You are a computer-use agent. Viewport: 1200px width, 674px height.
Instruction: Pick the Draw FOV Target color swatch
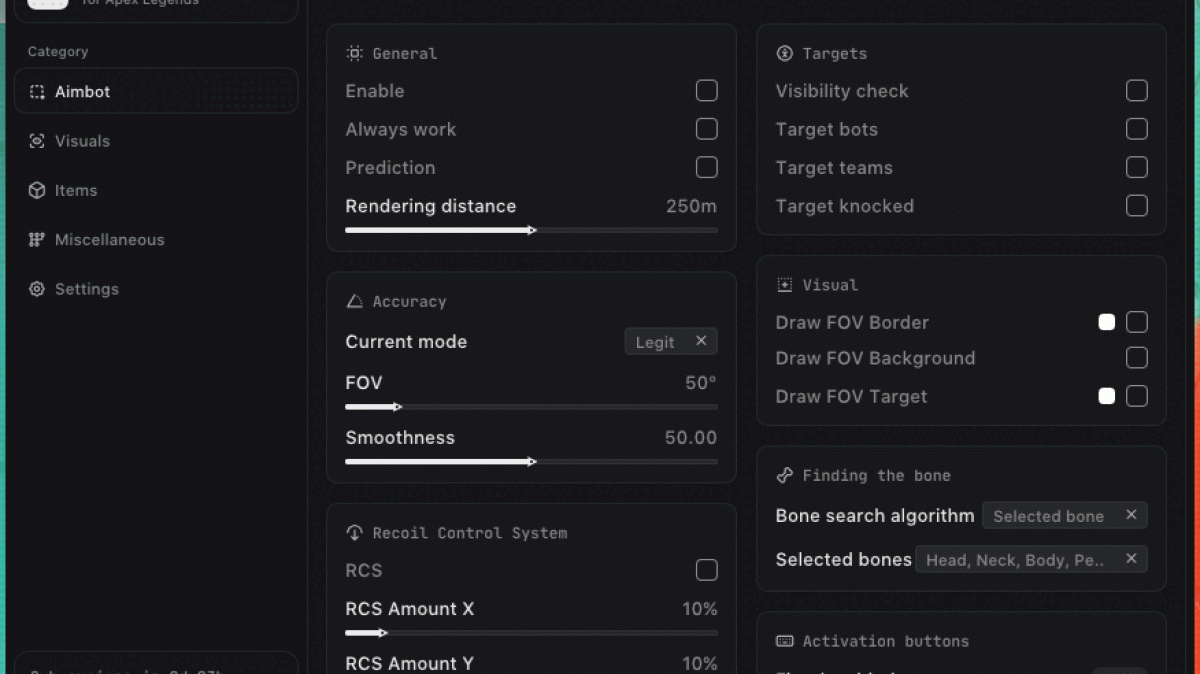1107,396
